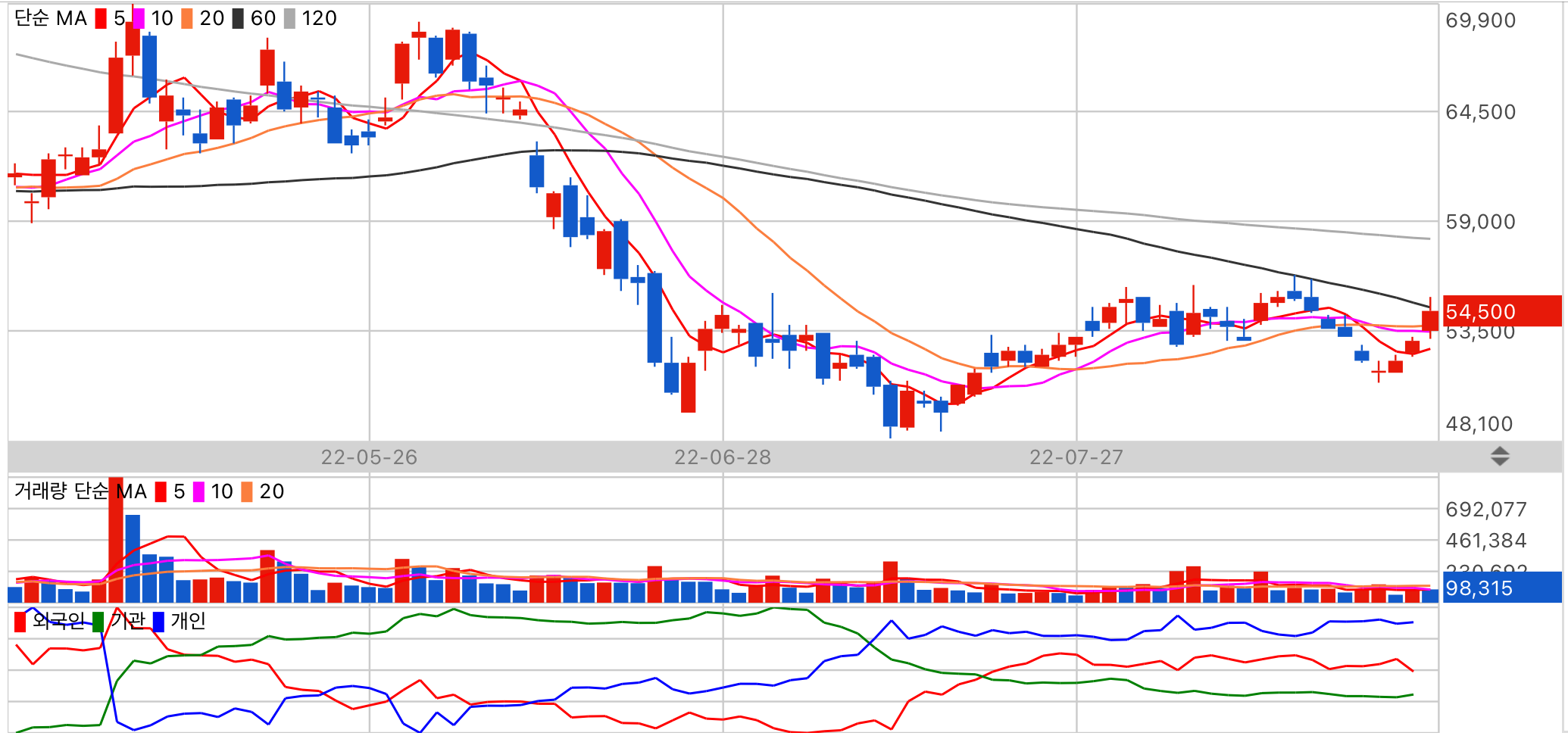This screenshot has height=739, width=1568.
Task: Click the dark MA 60 legend swatch
Action: pyautogui.click(x=238, y=19)
